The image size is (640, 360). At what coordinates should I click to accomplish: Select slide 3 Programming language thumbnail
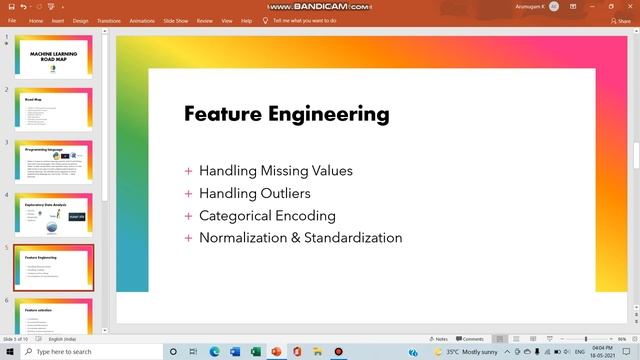pyautogui.click(x=53, y=162)
